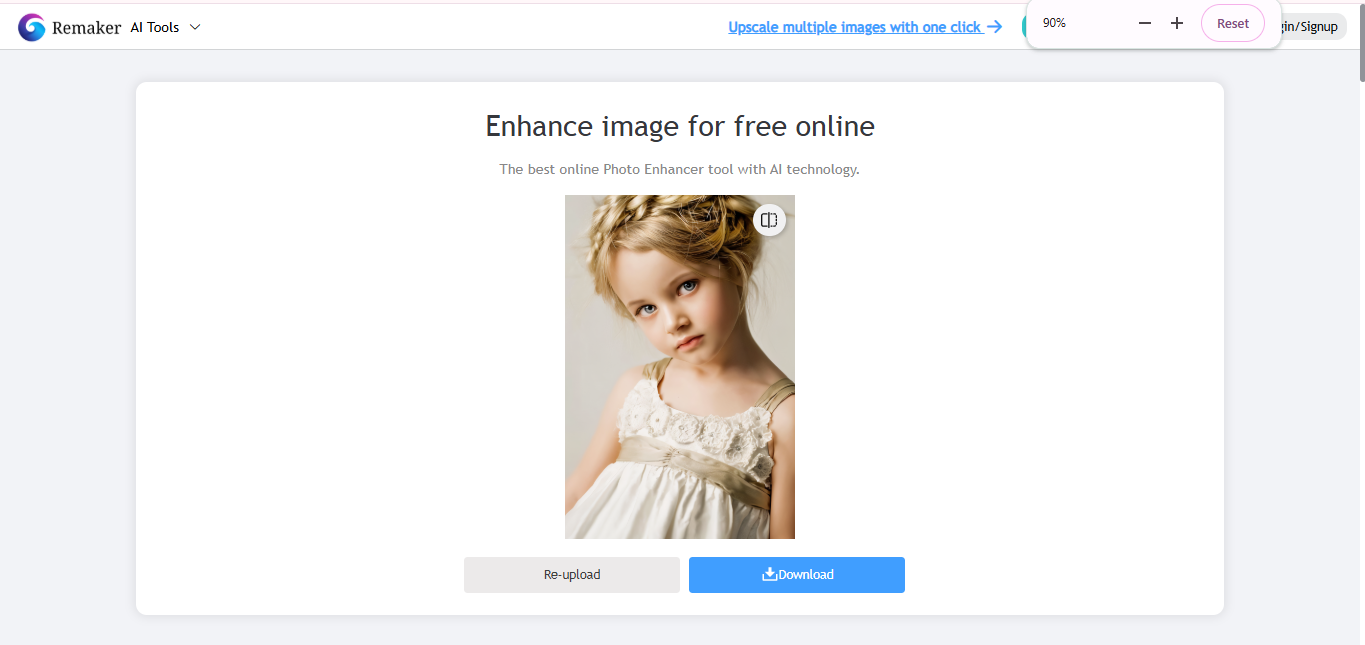Click Reset in the zoom popup
The width and height of the screenshot is (1365, 645).
pos(1232,22)
